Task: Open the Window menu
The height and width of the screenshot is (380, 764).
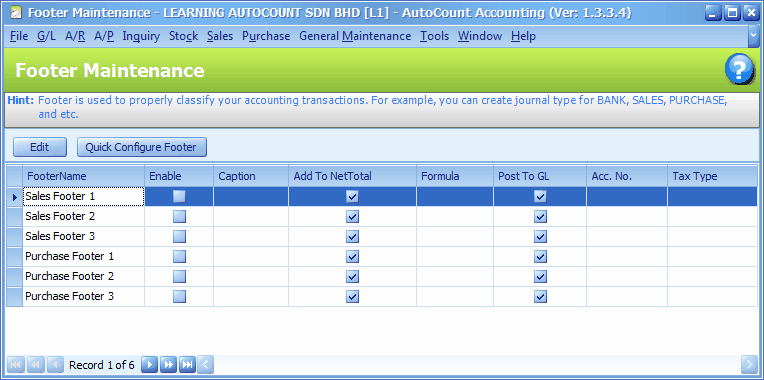Action: (x=479, y=36)
